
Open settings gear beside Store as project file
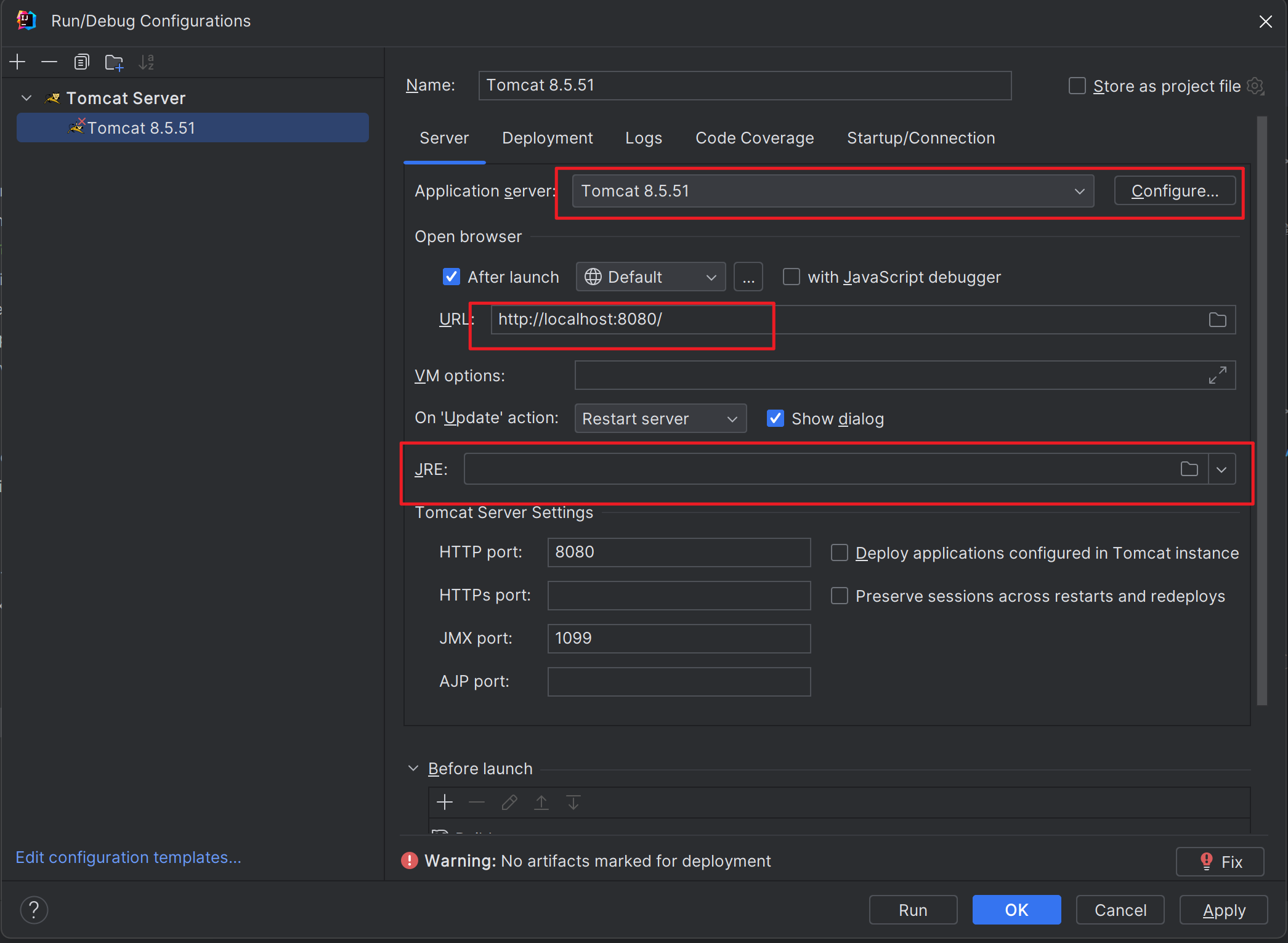pos(1255,86)
